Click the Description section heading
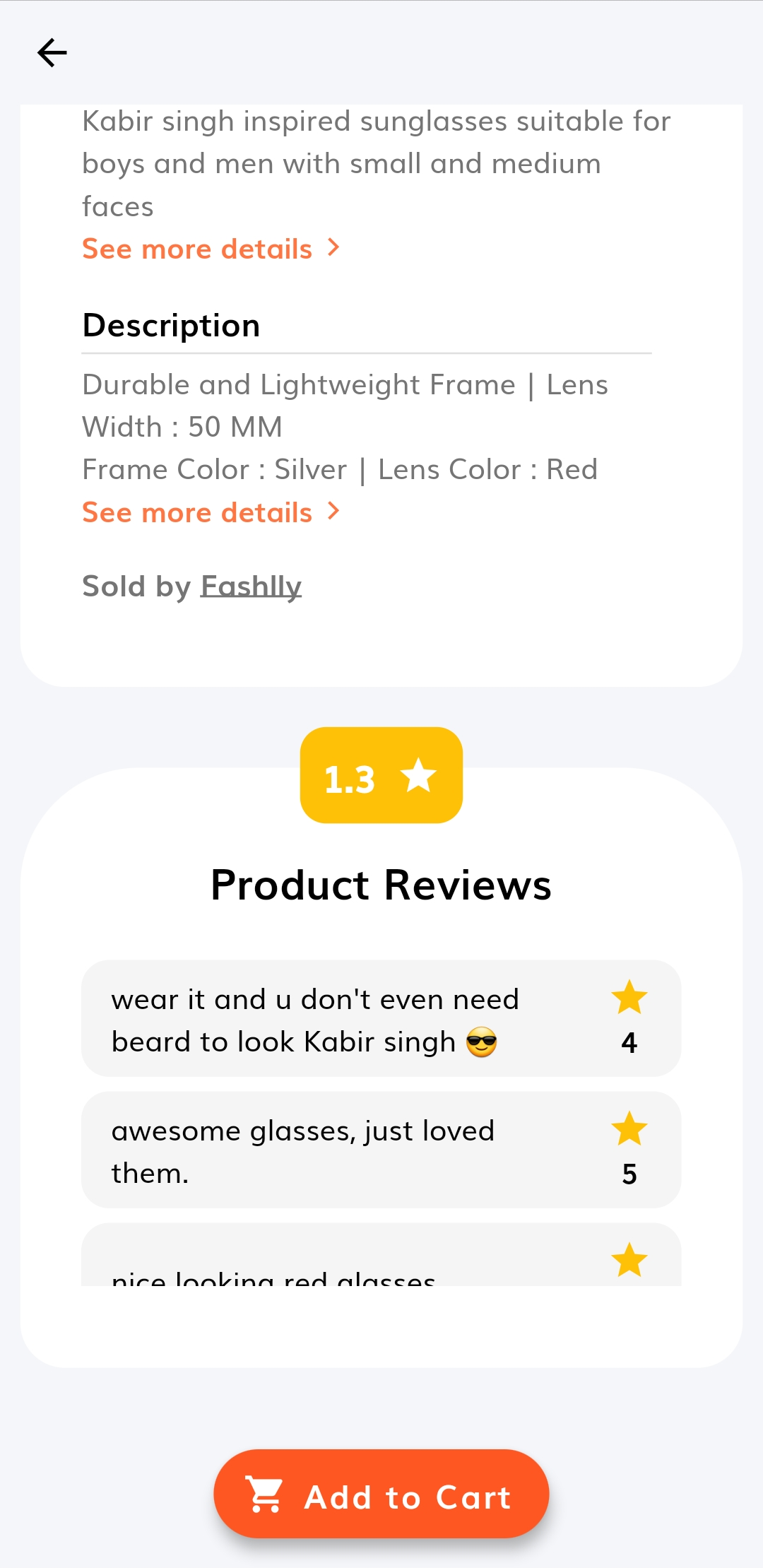 171,326
